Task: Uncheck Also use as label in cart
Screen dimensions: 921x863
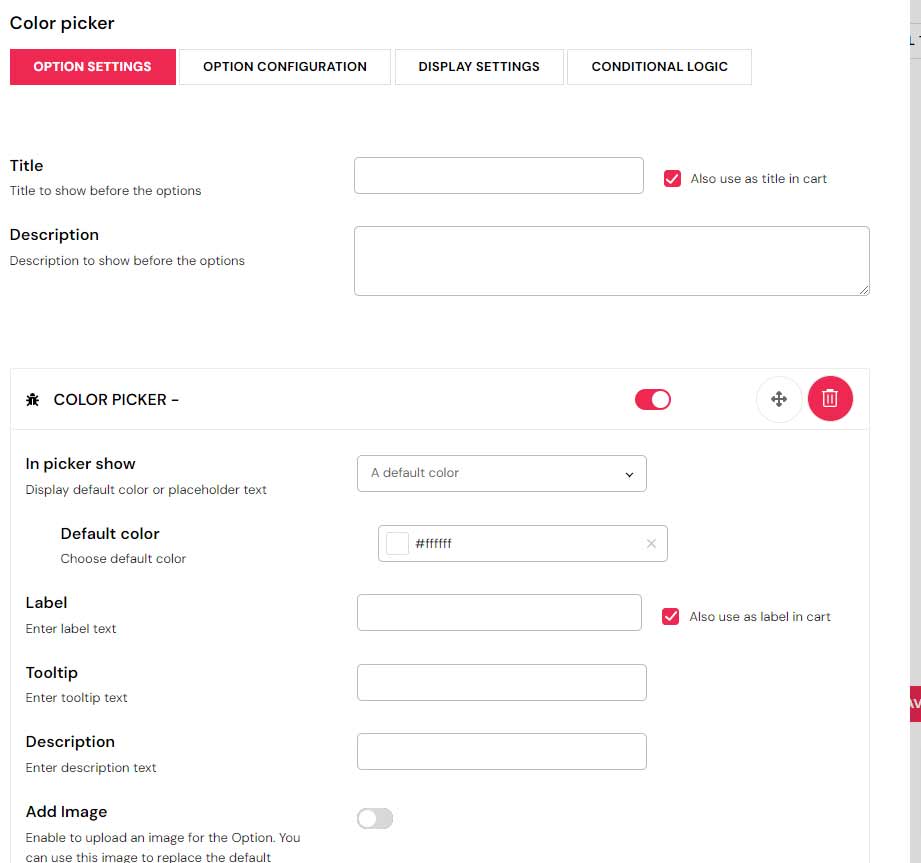Action: pos(671,617)
